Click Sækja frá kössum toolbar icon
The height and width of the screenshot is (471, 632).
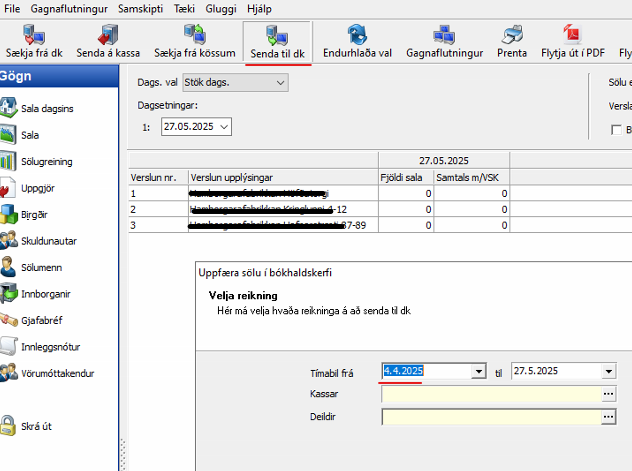(x=195, y=35)
